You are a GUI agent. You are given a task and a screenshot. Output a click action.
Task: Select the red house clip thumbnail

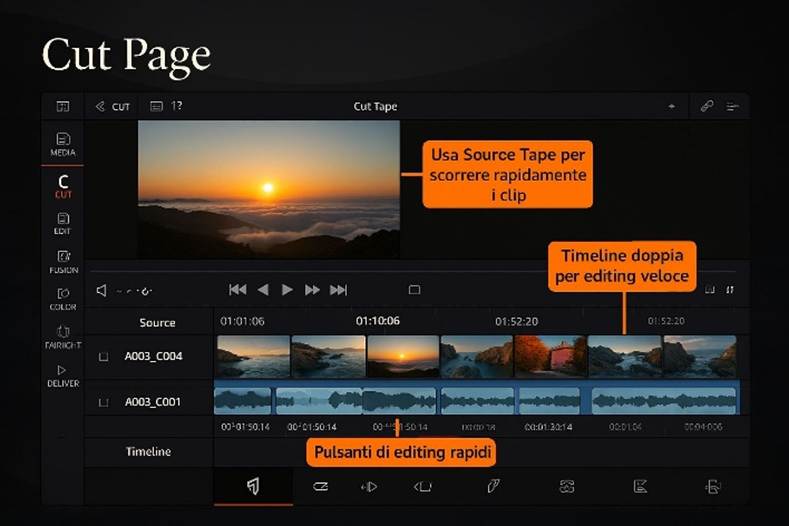(x=550, y=356)
